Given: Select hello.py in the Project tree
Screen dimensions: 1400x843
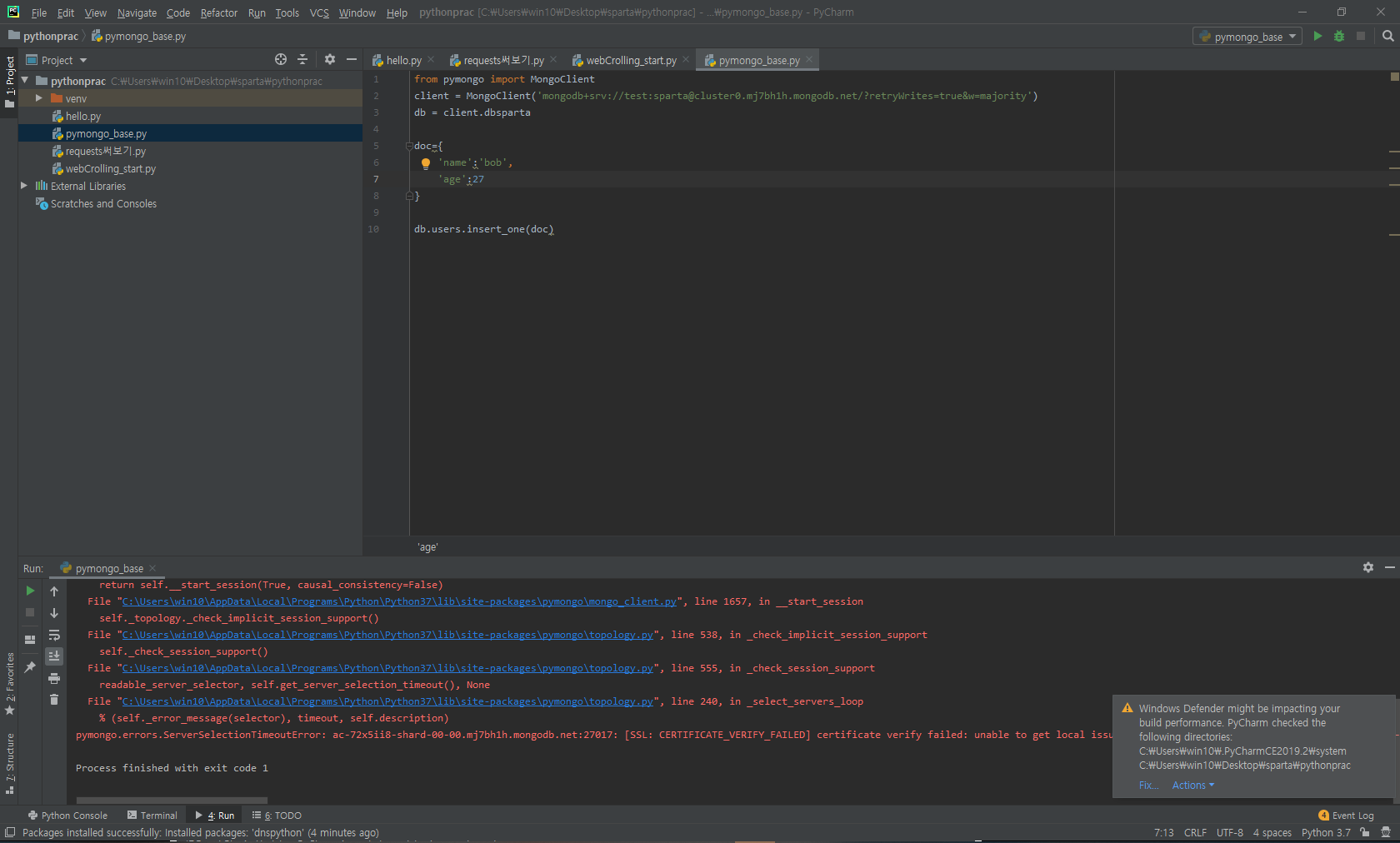Looking at the screenshot, I should pyautogui.click(x=83, y=116).
